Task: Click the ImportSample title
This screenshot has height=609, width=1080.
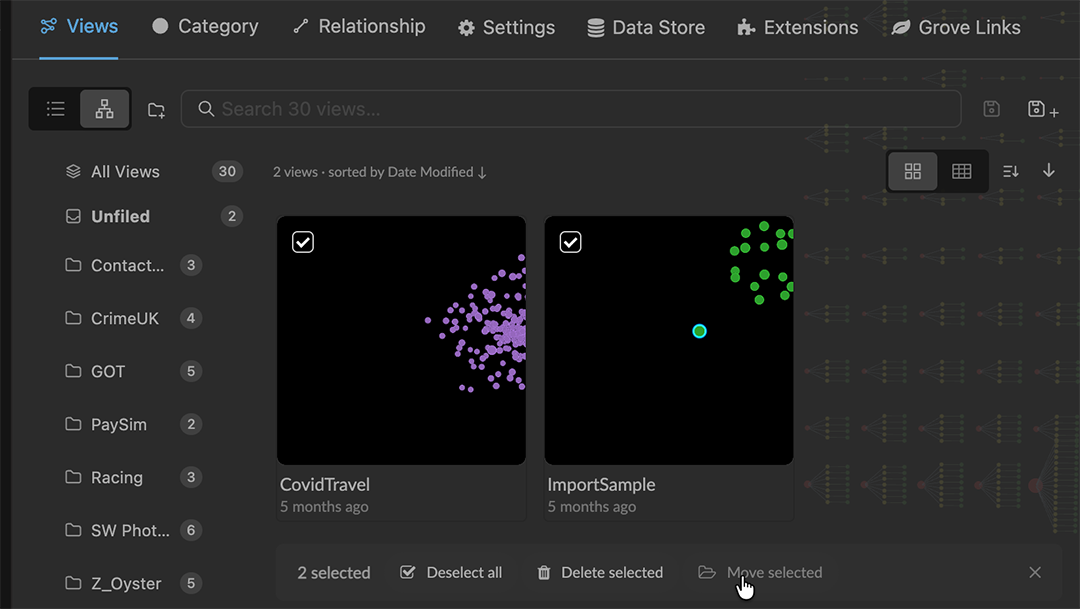Action: [x=601, y=484]
